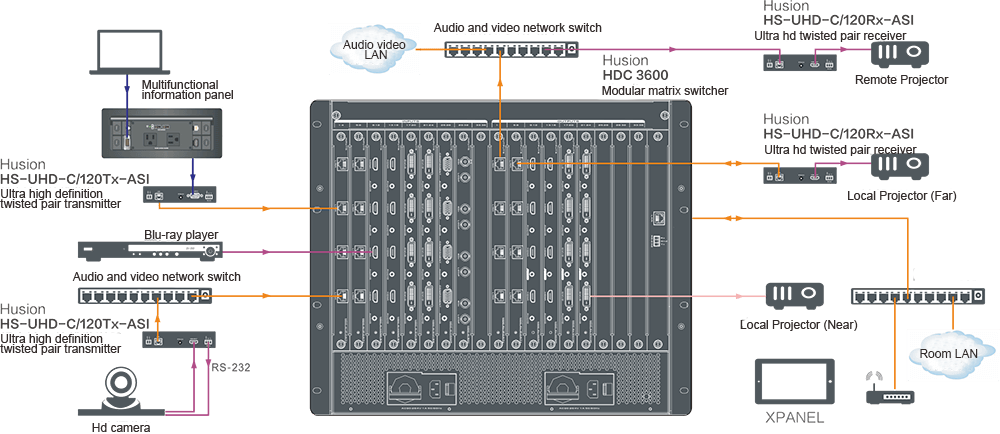This screenshot has height=434, width=1000.
Task: Select the "RS-232" cable label
Action: (230, 366)
